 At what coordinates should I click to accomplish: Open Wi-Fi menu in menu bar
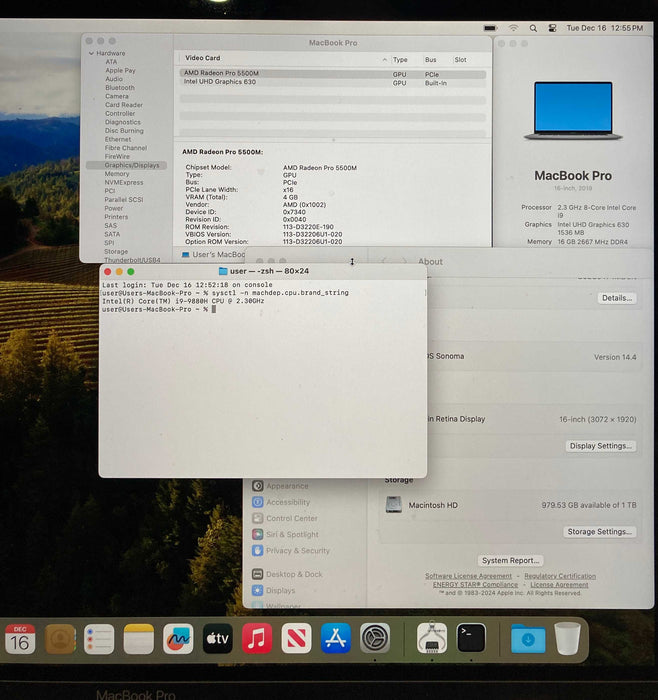[x=513, y=28]
